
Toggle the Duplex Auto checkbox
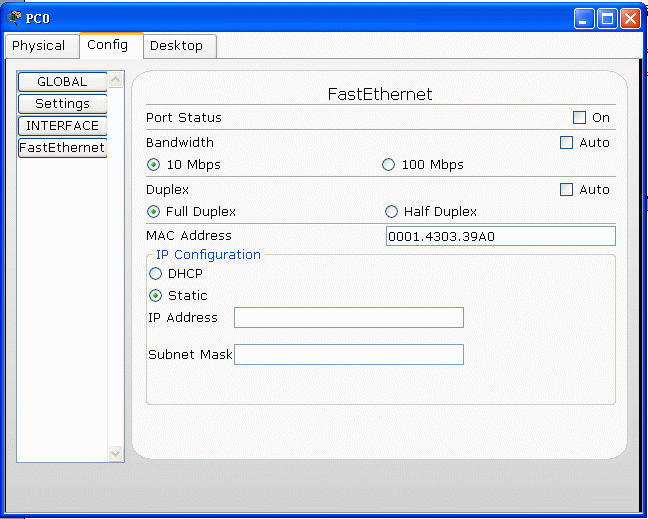[567, 190]
